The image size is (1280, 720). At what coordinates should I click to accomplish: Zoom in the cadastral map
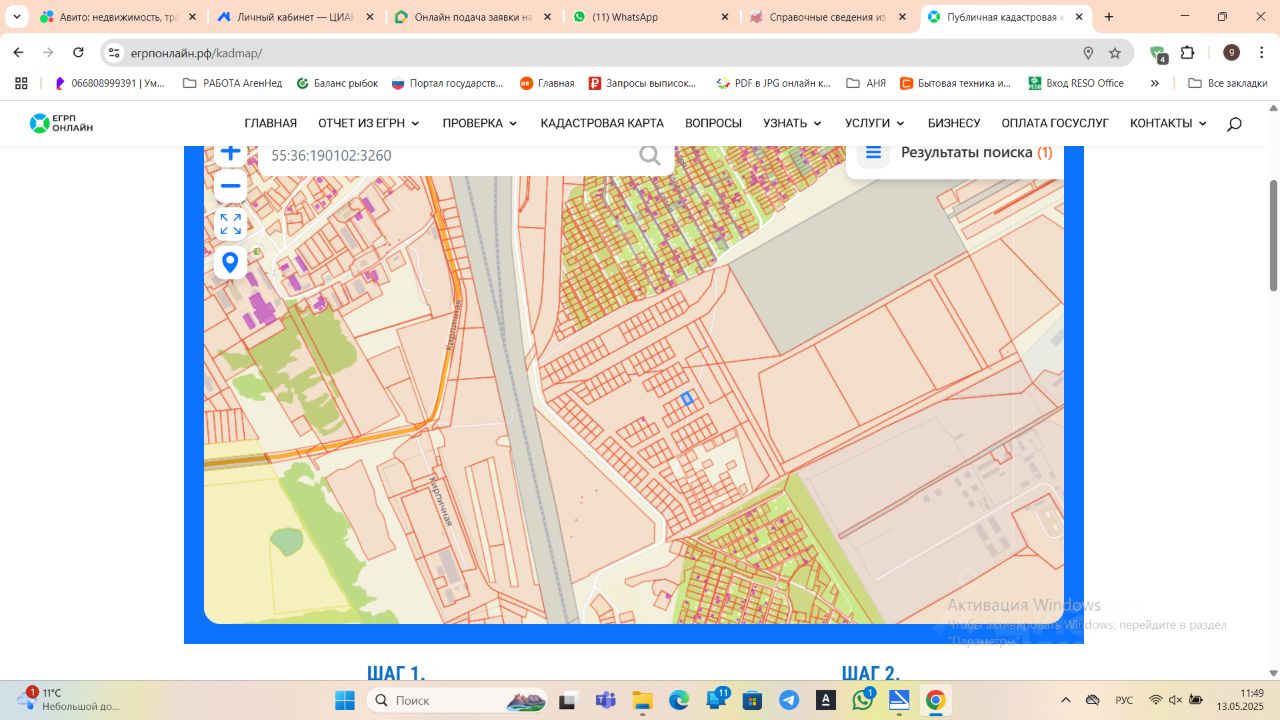click(231, 153)
